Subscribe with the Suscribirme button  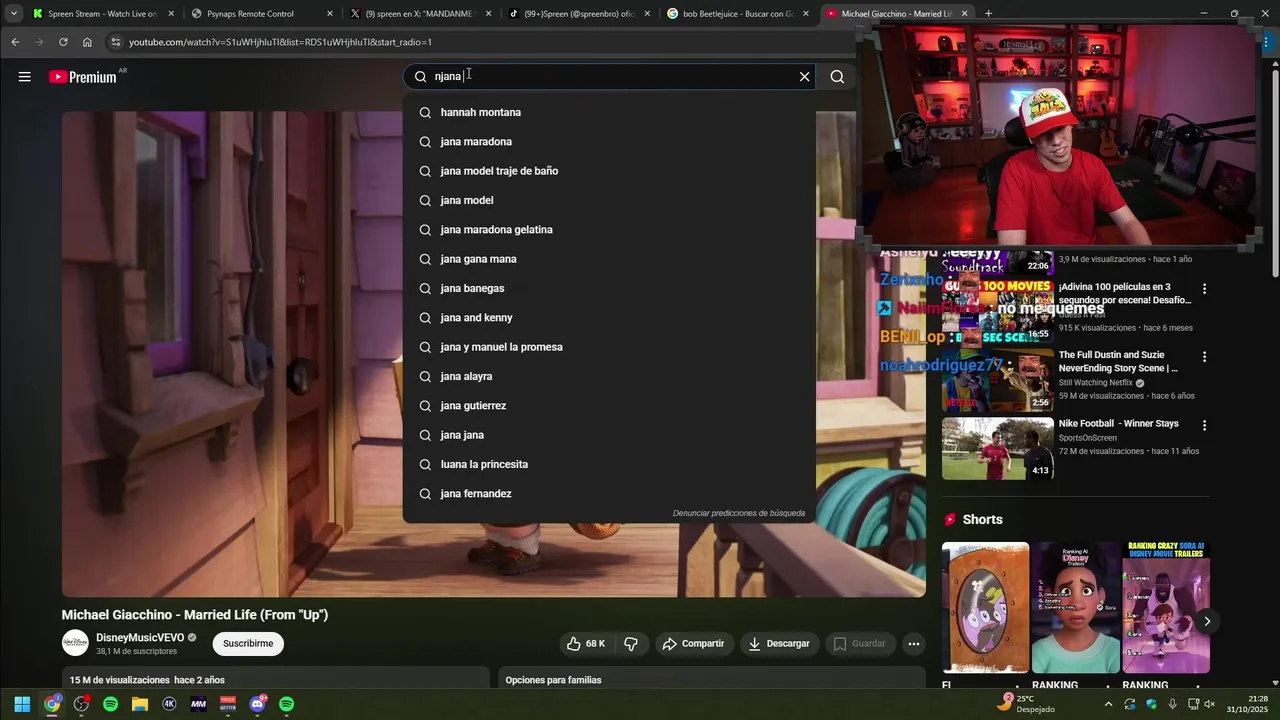coord(248,643)
